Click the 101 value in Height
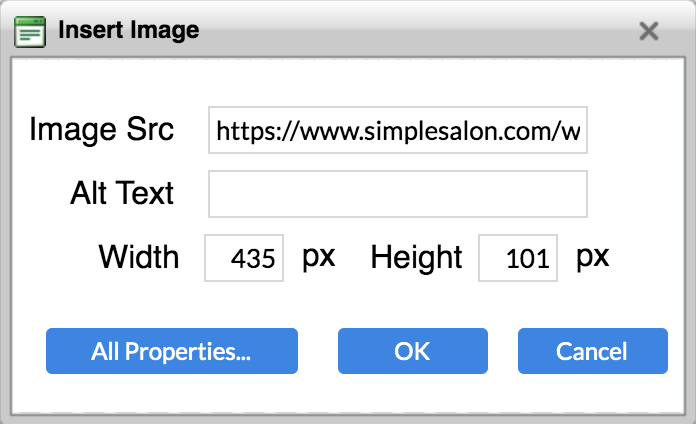Screen dimensions: 696x424 (528, 258)
